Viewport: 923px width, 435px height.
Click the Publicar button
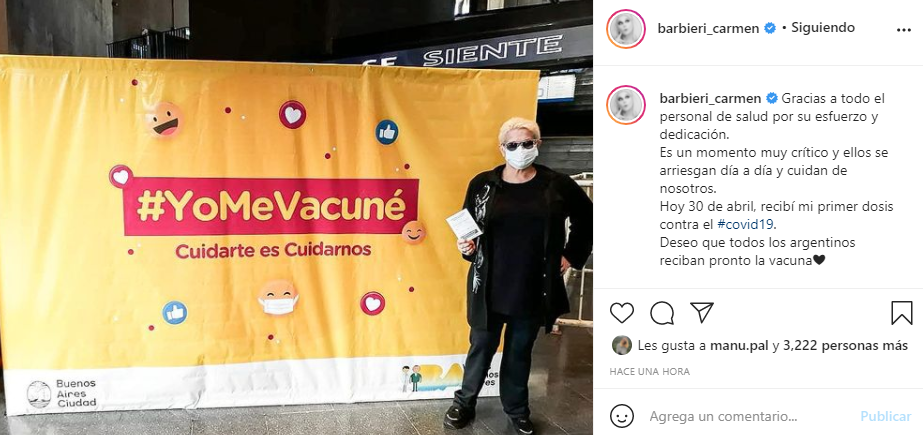point(885,417)
